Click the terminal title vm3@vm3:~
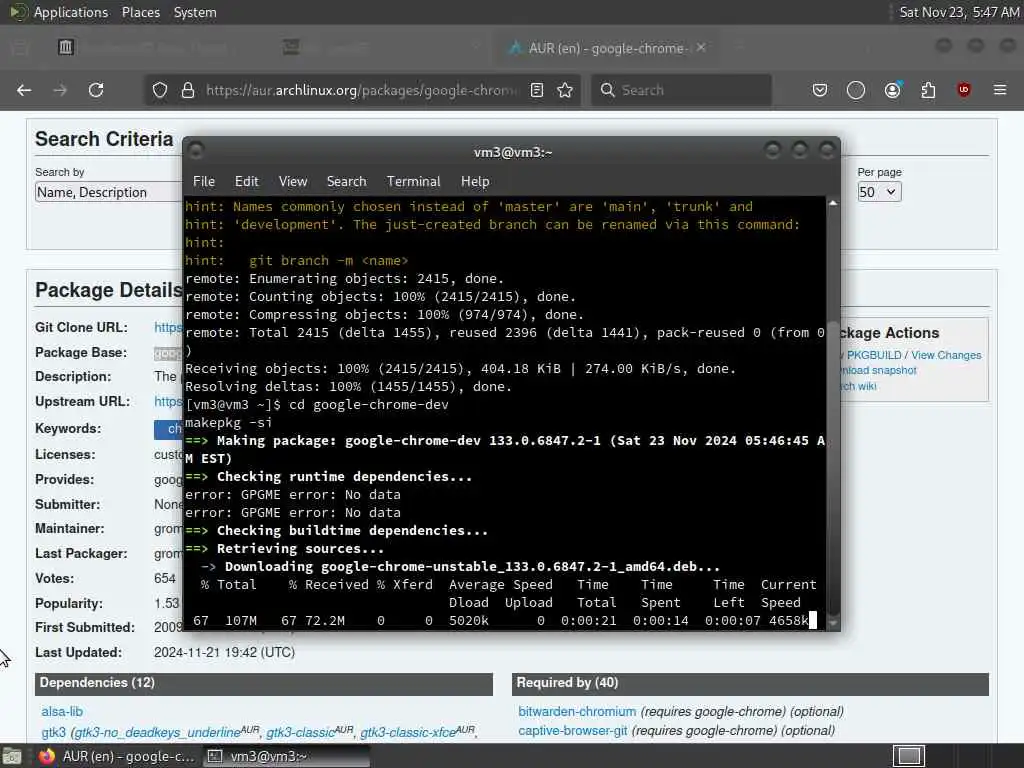This screenshot has width=1024, height=768. click(x=513, y=152)
